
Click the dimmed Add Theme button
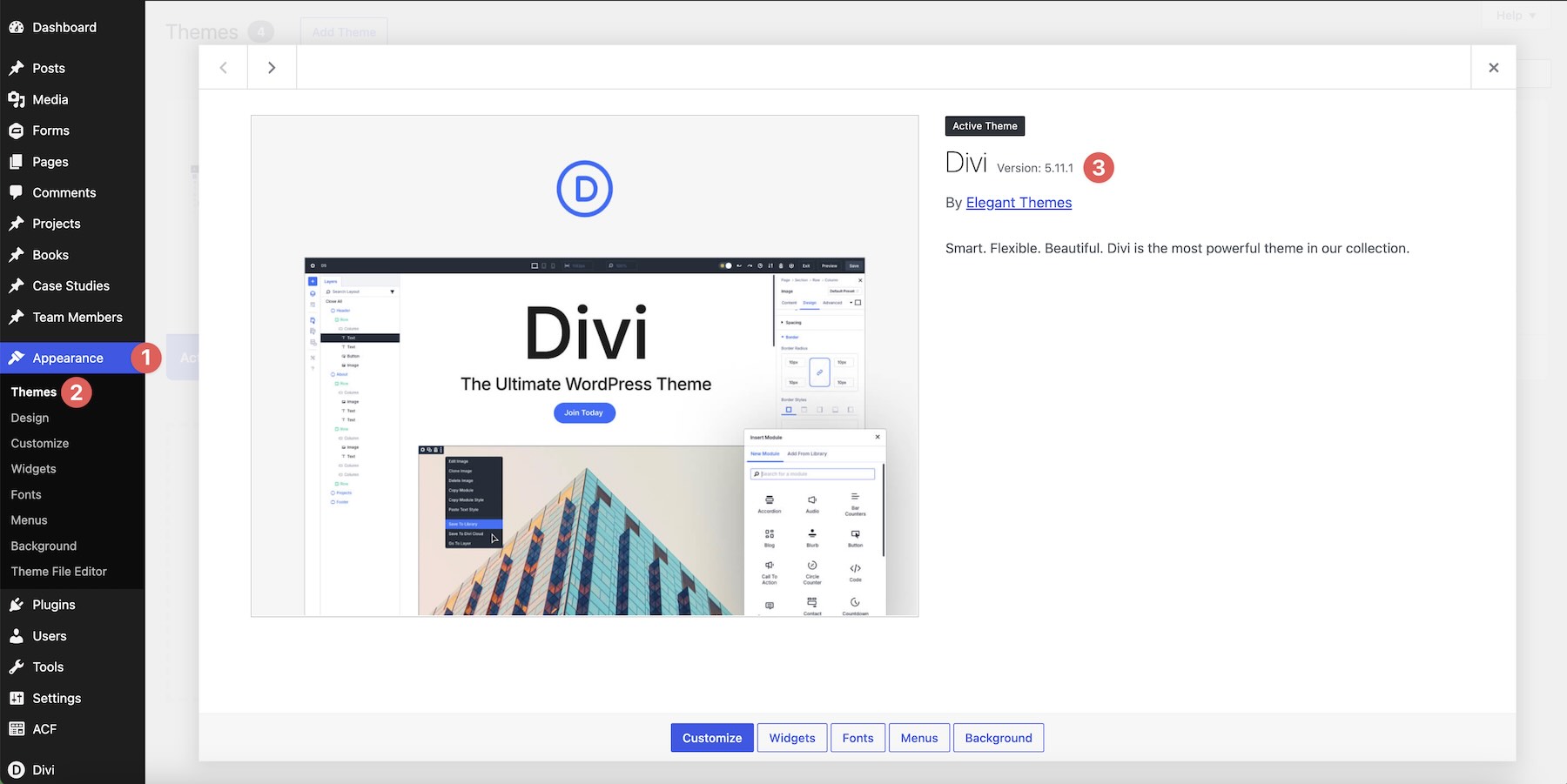[344, 32]
